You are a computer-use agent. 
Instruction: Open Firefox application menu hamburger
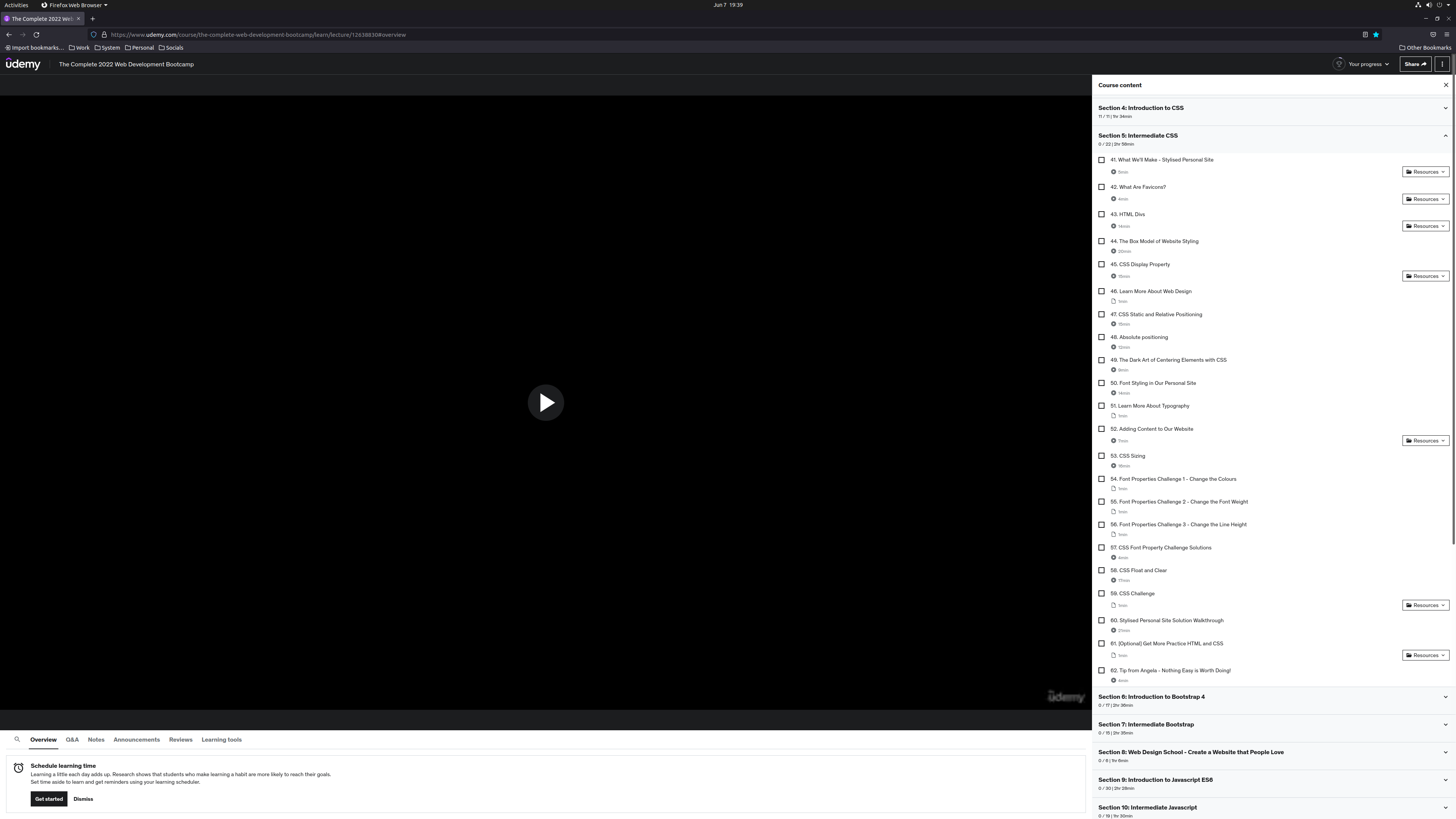point(1447,35)
